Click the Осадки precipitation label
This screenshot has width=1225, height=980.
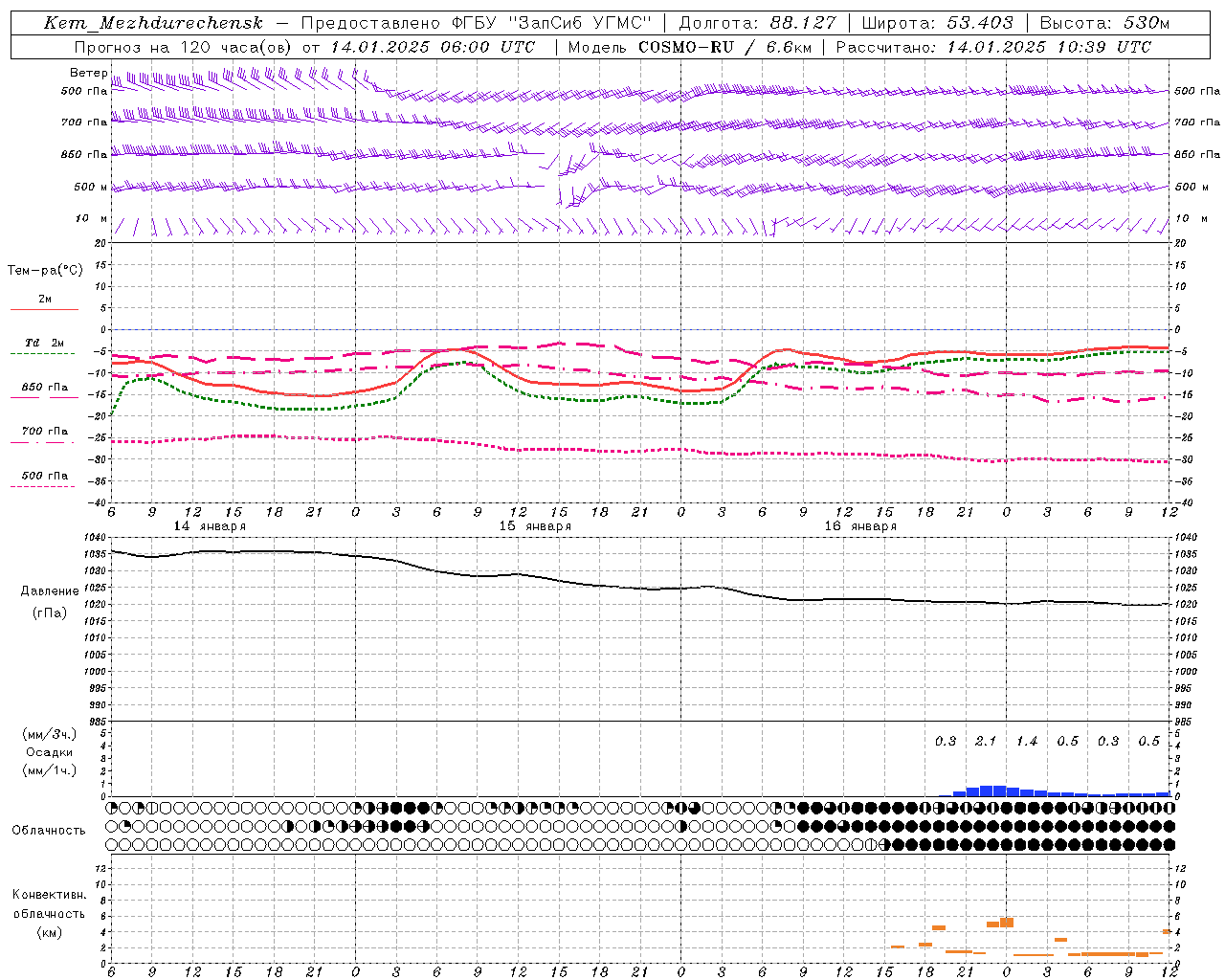50,752
